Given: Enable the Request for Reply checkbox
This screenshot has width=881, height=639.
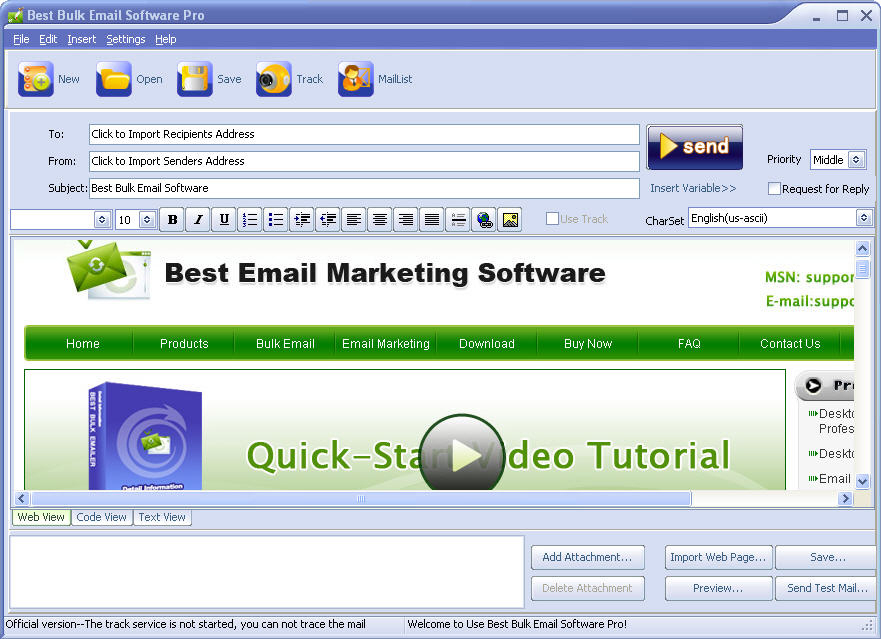Looking at the screenshot, I should click(x=774, y=188).
